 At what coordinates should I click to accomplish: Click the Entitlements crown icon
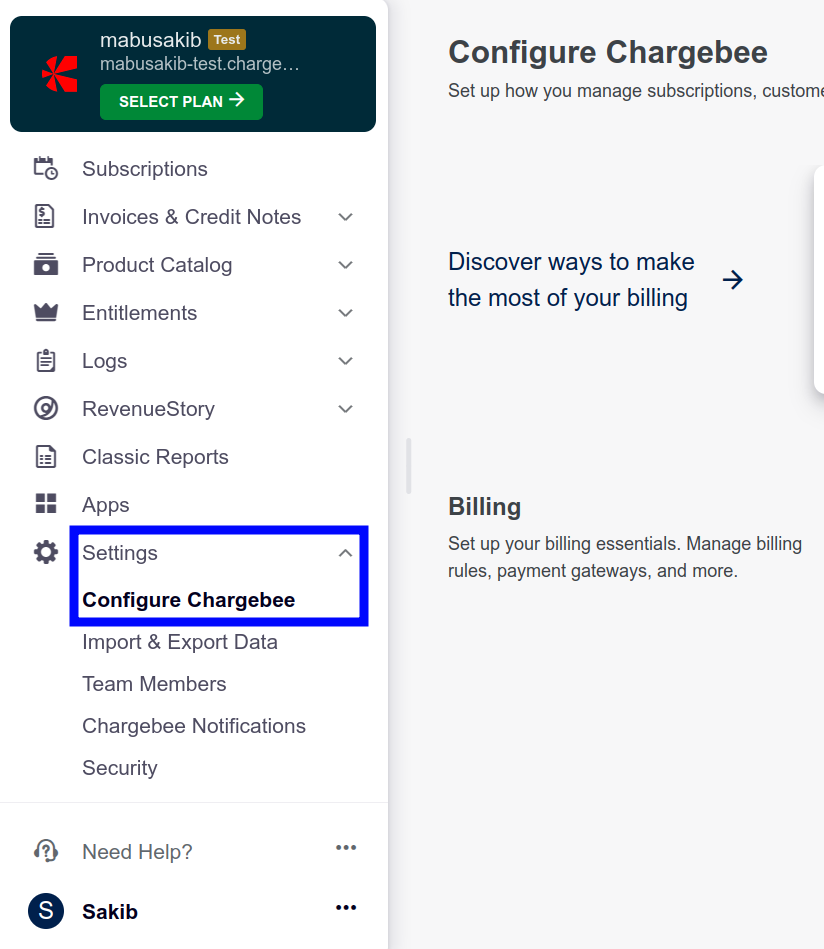46,313
